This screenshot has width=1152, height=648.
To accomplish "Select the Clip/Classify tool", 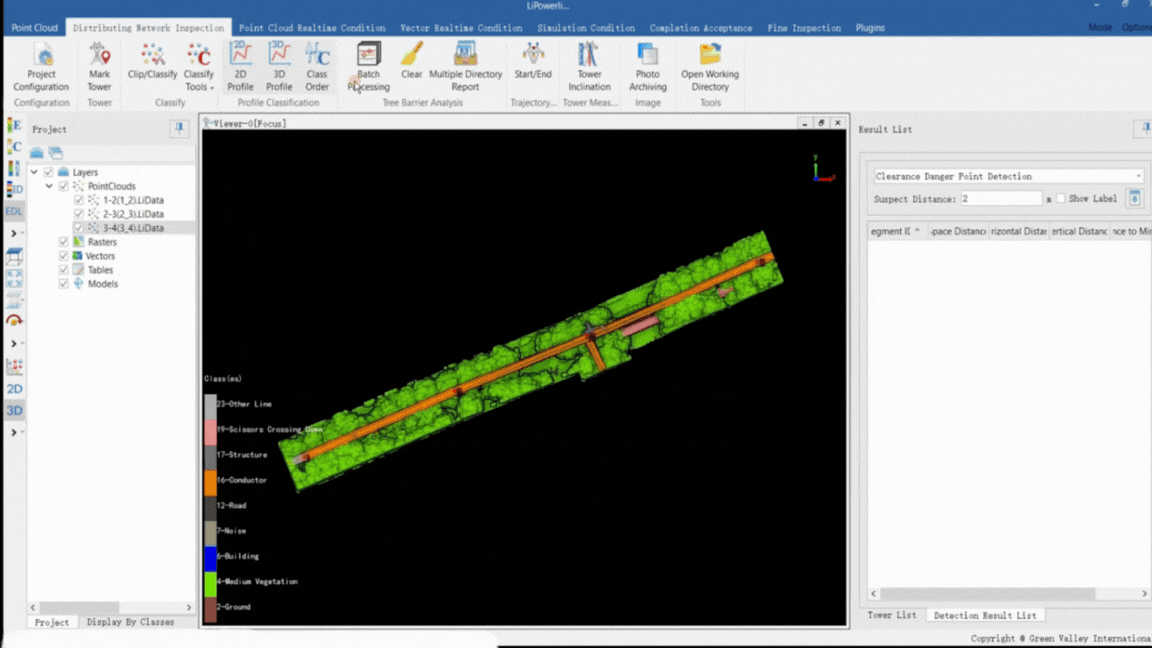I will (x=152, y=66).
